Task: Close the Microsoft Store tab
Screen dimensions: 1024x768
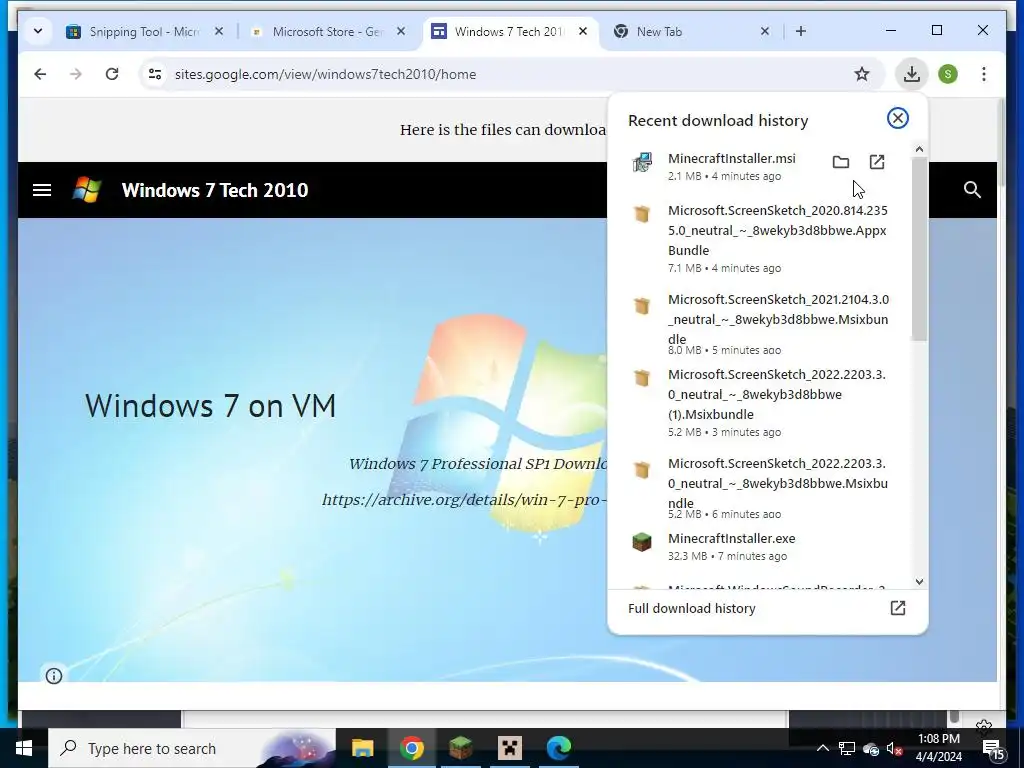Action: [401, 31]
